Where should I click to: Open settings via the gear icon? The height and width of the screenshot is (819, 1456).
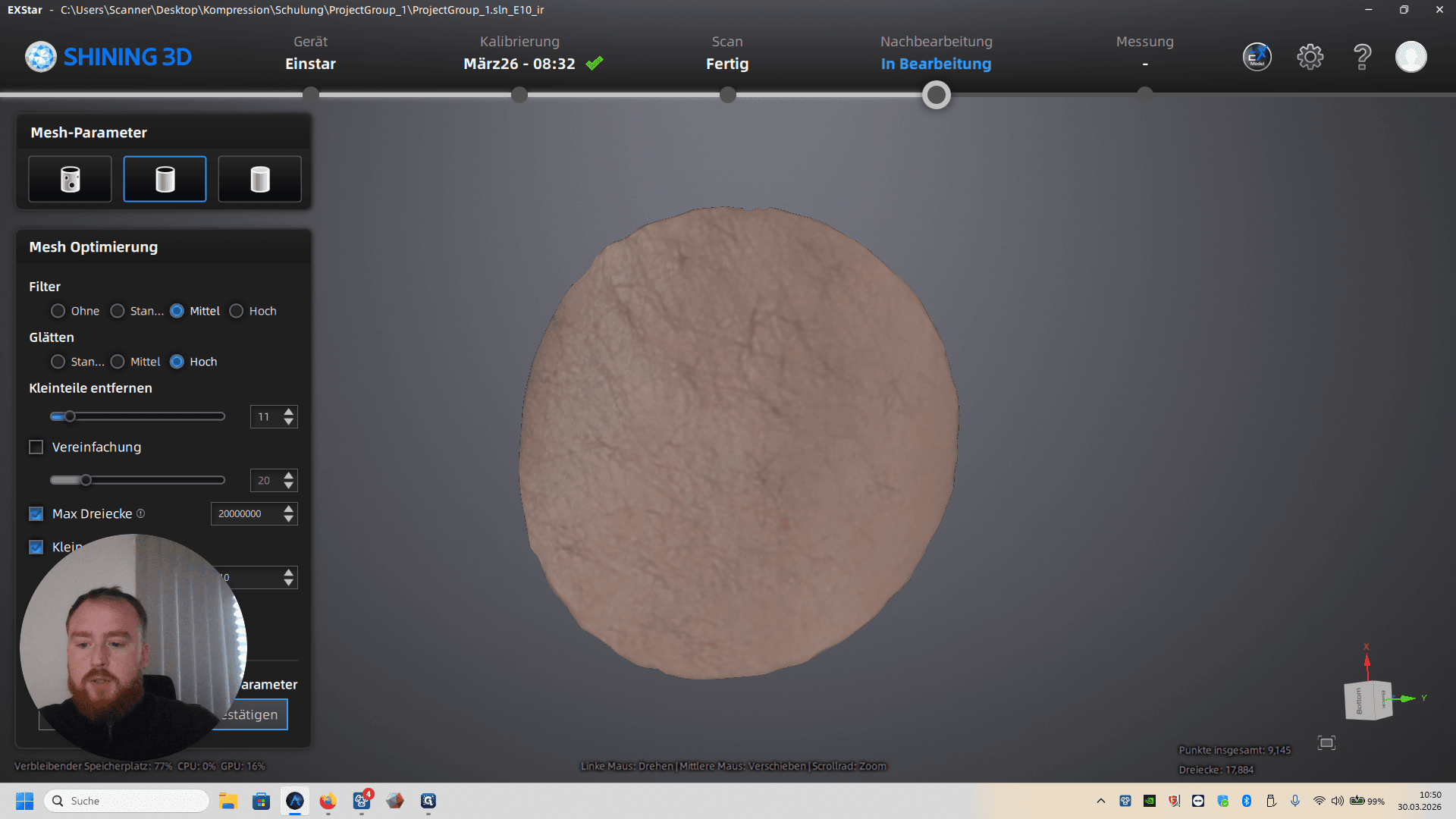(1310, 57)
